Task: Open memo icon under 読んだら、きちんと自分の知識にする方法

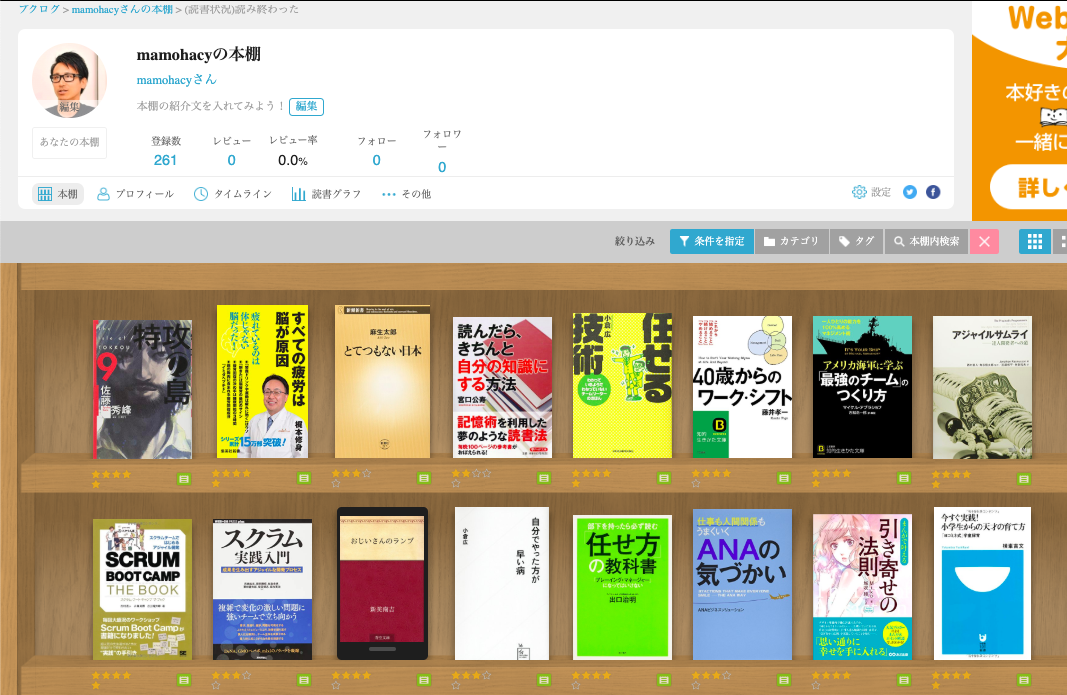Action: (544, 479)
